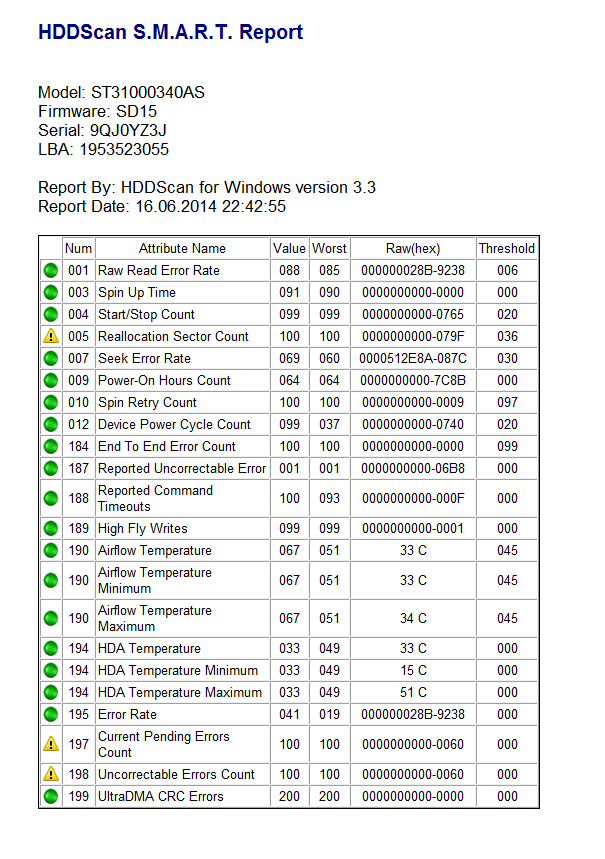This screenshot has height=859, width=605.
Task: Click green status icon for Reported Command Timeouts
Action: [x=50, y=499]
